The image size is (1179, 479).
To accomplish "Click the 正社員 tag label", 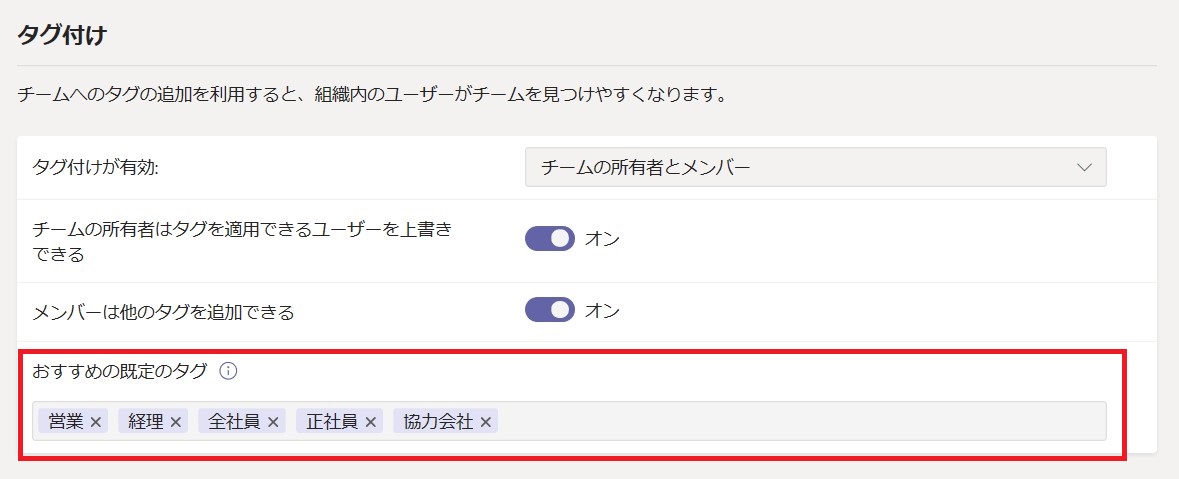I will click(332, 422).
